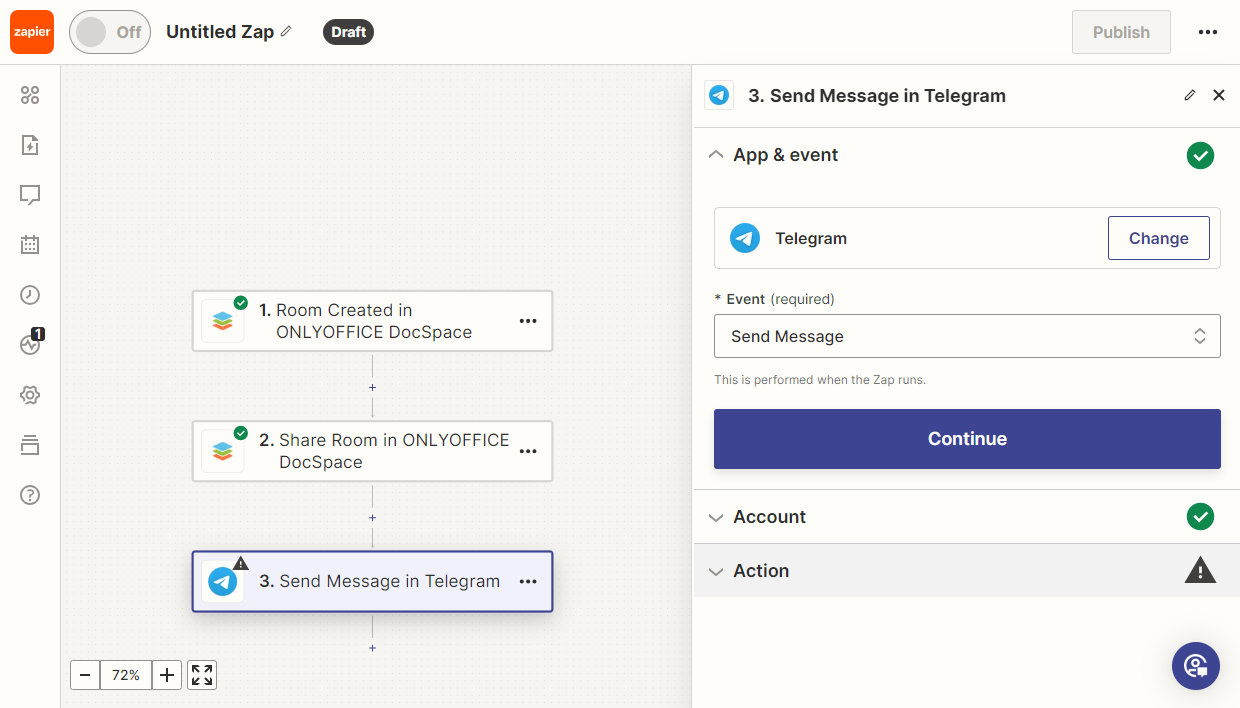Image resolution: width=1240 pixels, height=708 pixels.
Task: Open the settings gear in left sidebar
Action: point(30,395)
